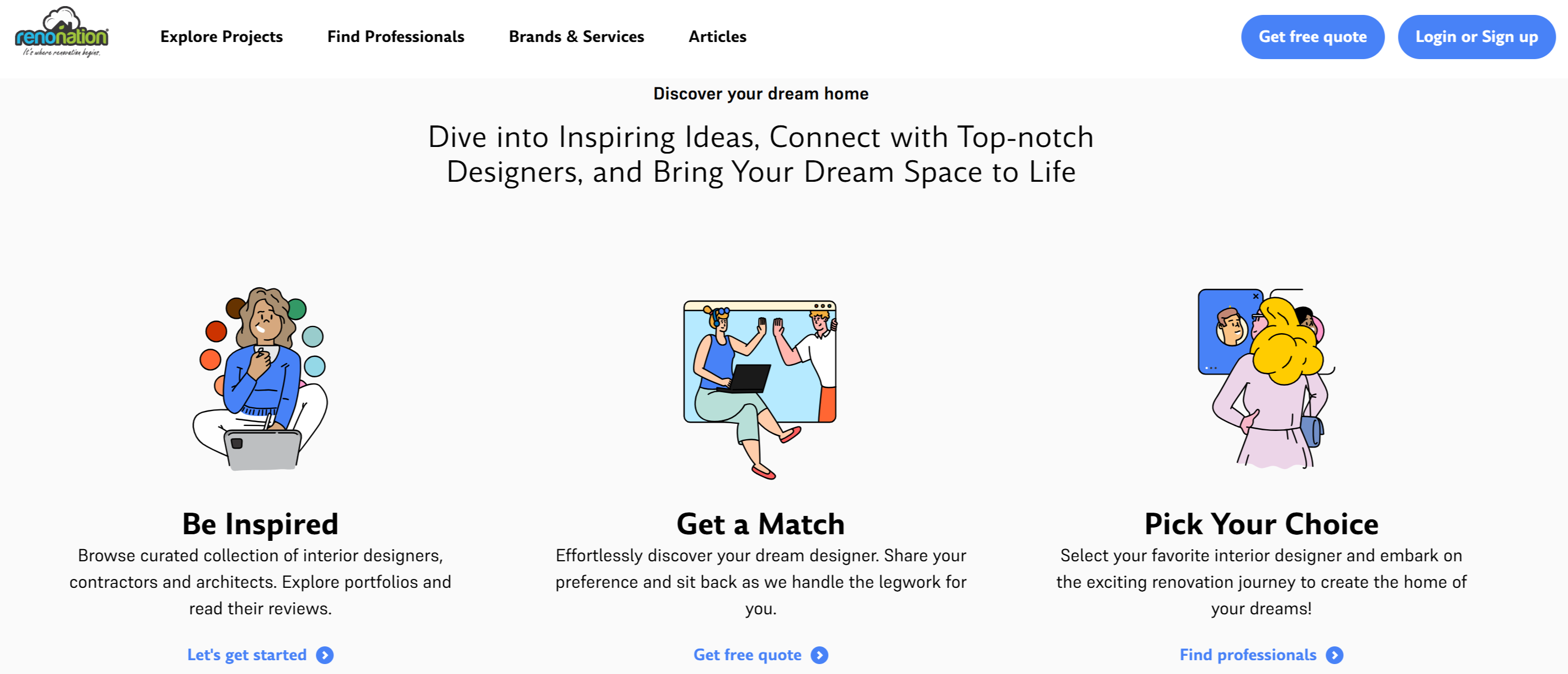Click the Be Inspired woman illustration
Image resolution: width=1568 pixels, height=674 pixels.
pos(261,378)
